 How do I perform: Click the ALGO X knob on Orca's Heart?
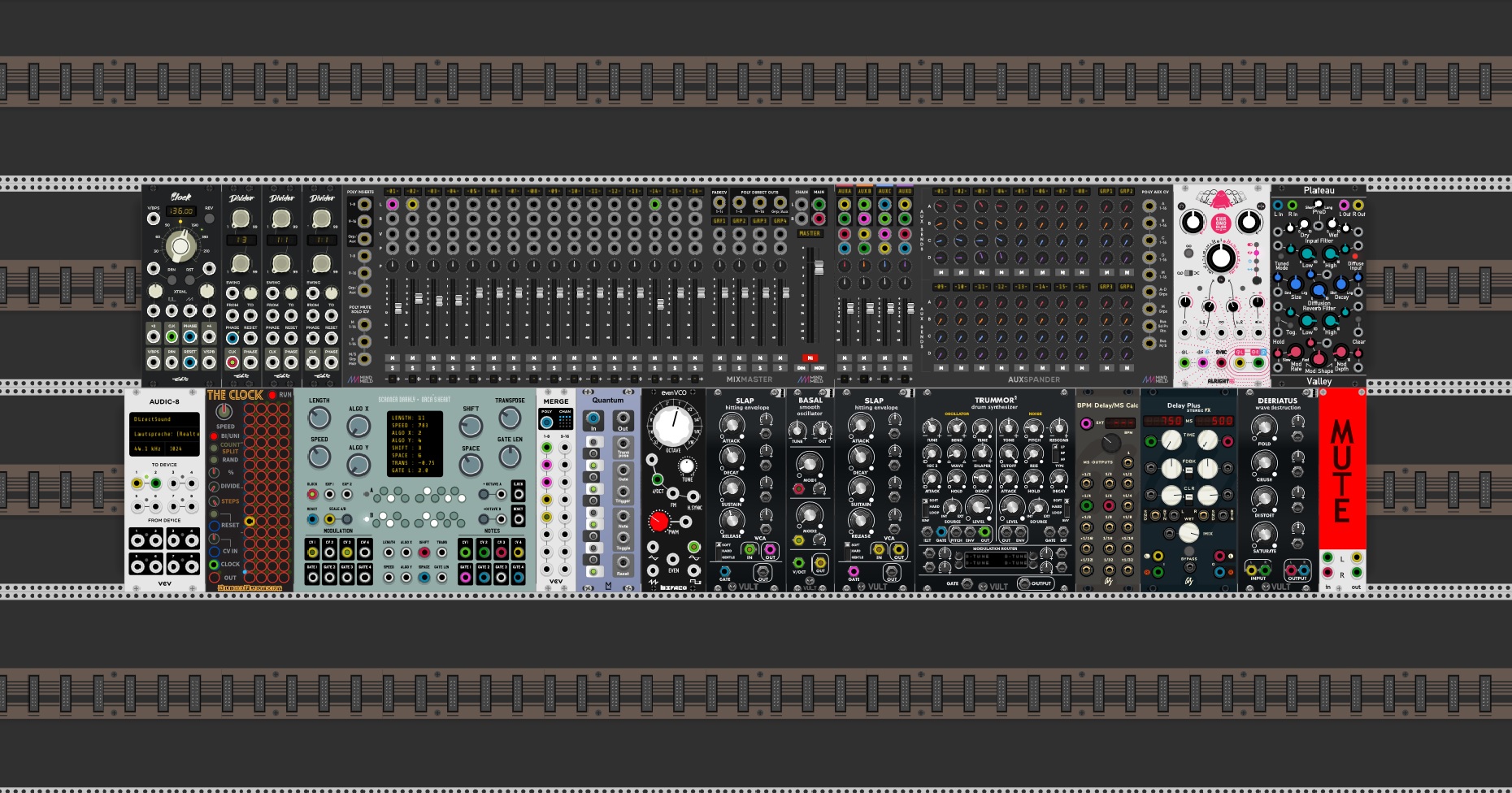point(358,427)
